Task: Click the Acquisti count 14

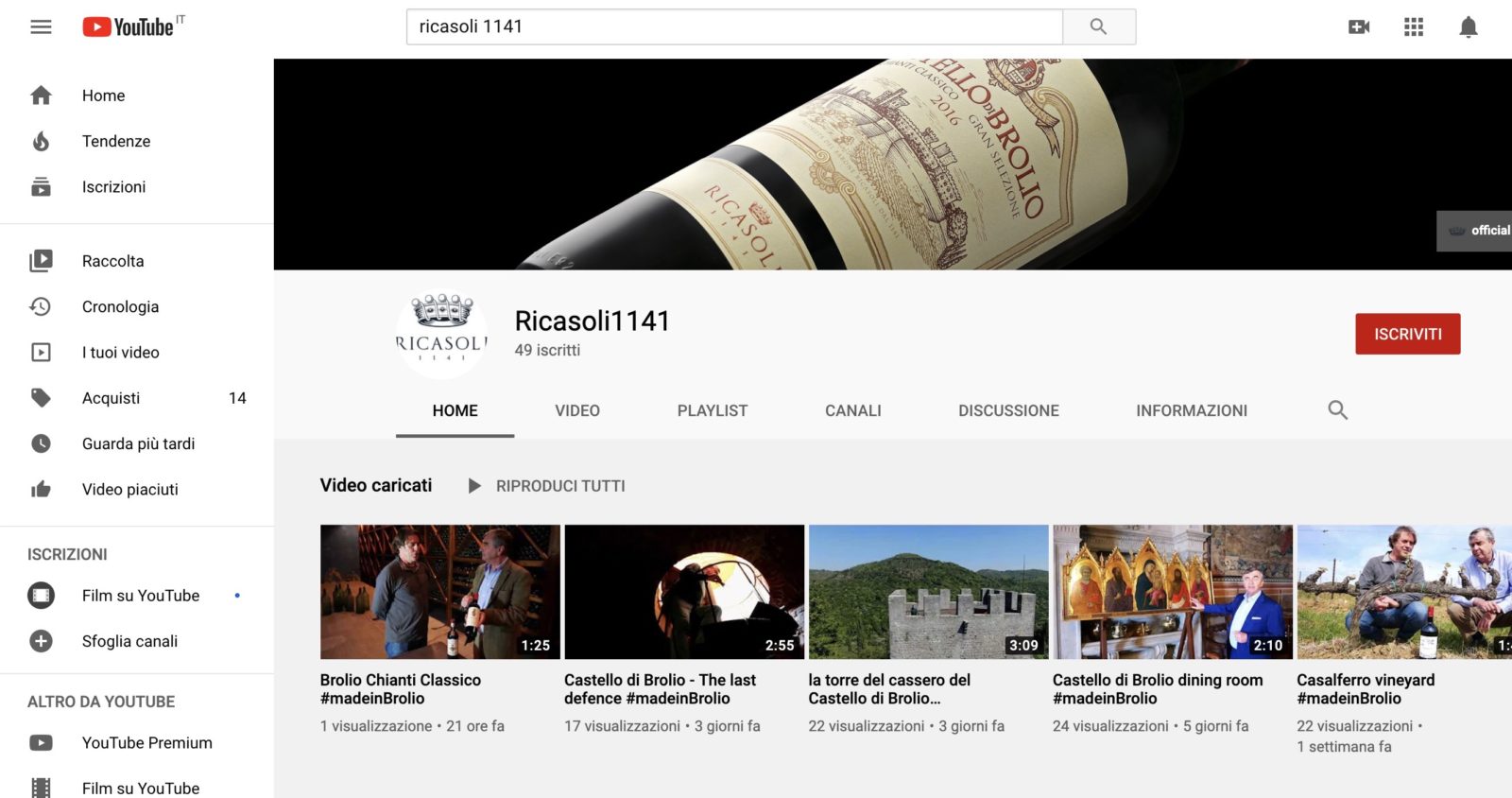Action: click(237, 398)
